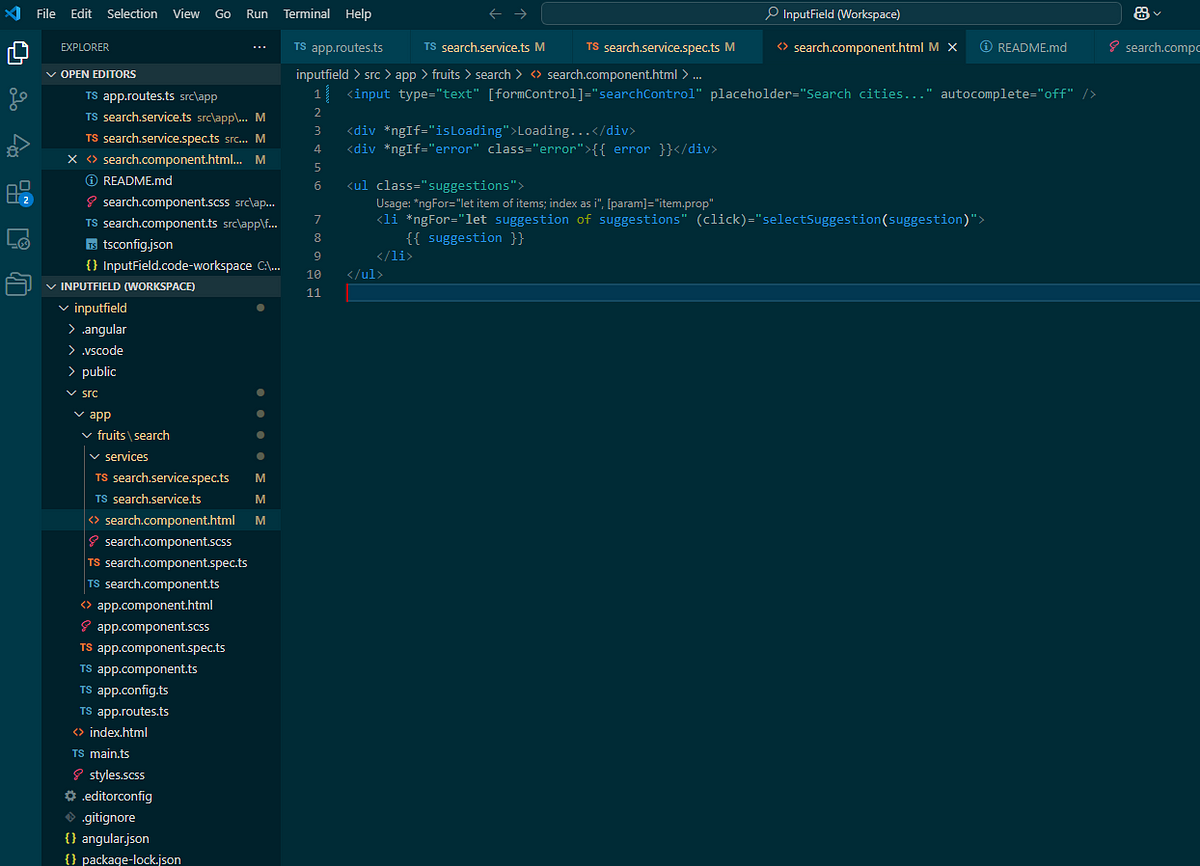Close the search.component.html tab
Viewport: 1200px width, 866px height.
pyautogui.click(x=952, y=47)
